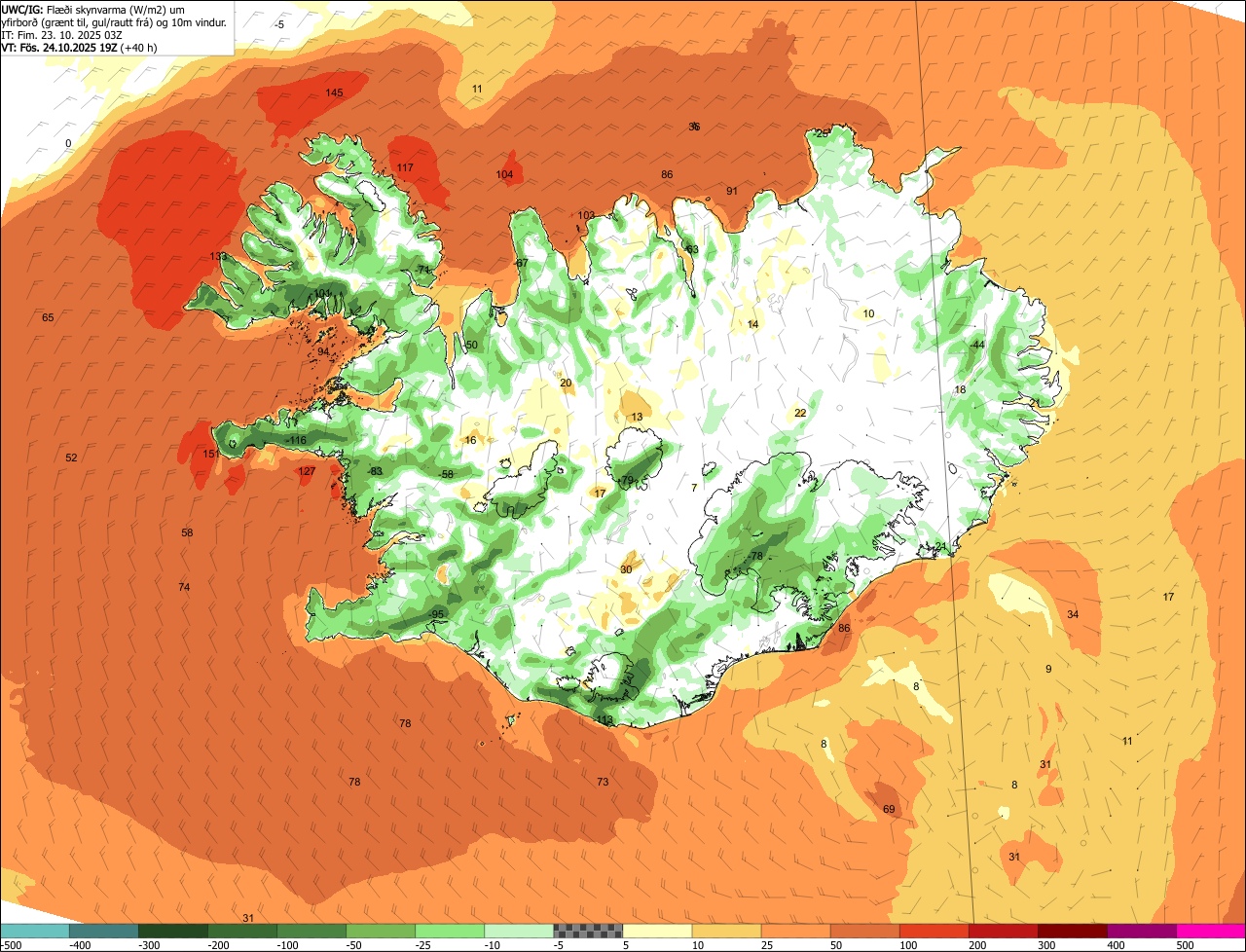Click the map value 113
The image size is (1246, 952).
(605, 721)
